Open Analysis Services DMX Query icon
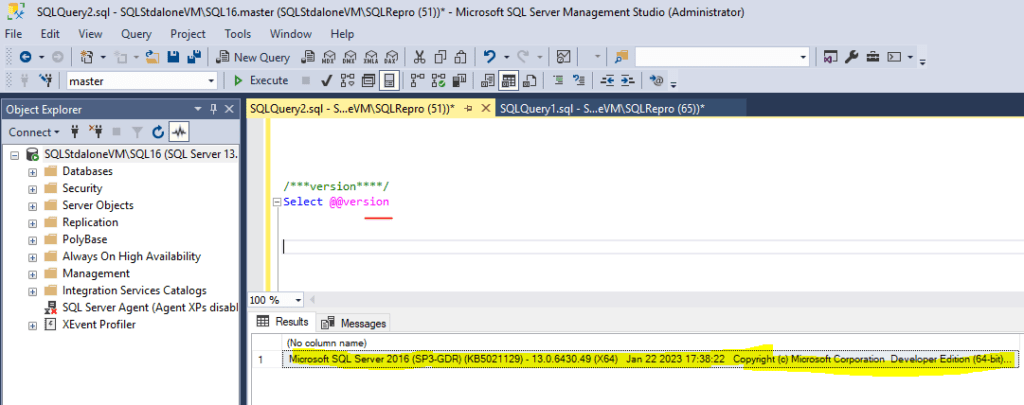Image resolution: width=1024 pixels, height=405 pixels. coord(350,57)
